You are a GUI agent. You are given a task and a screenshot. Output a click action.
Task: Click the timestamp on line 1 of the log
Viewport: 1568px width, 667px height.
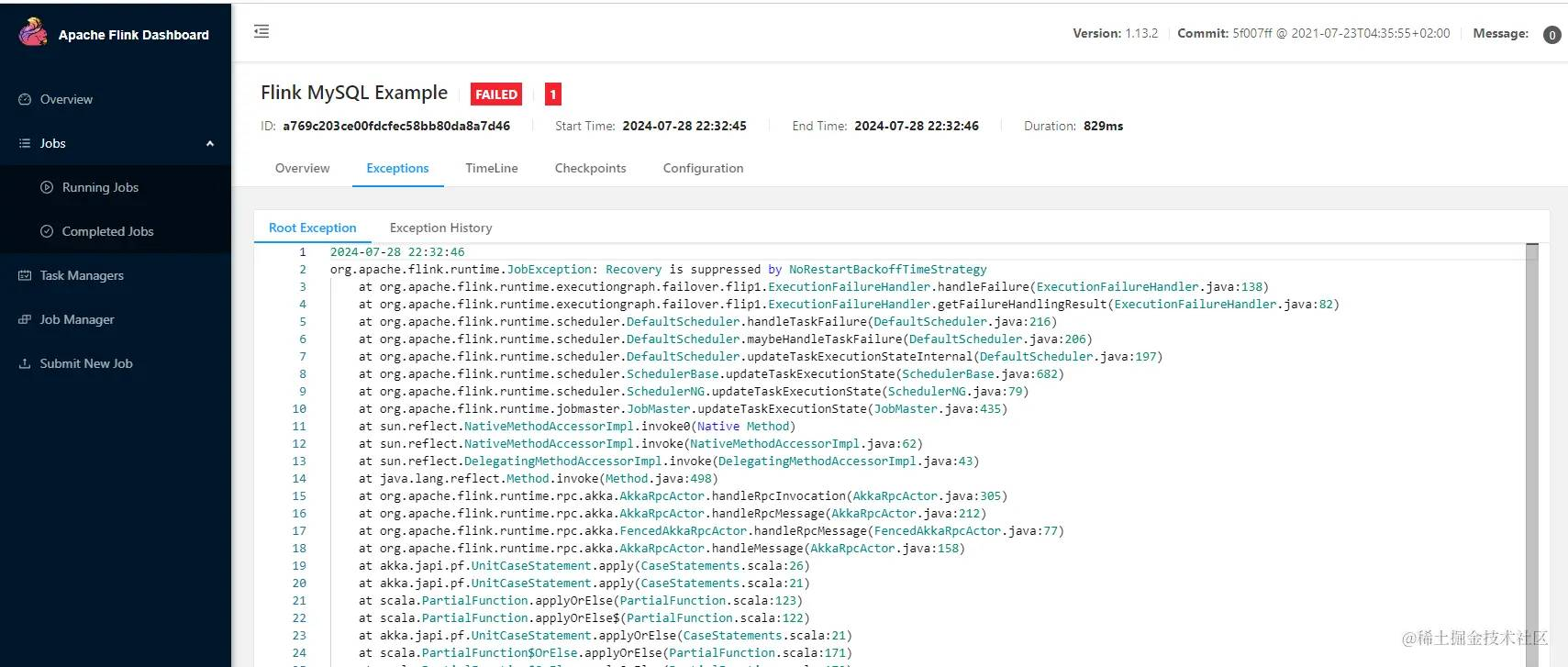tap(397, 251)
